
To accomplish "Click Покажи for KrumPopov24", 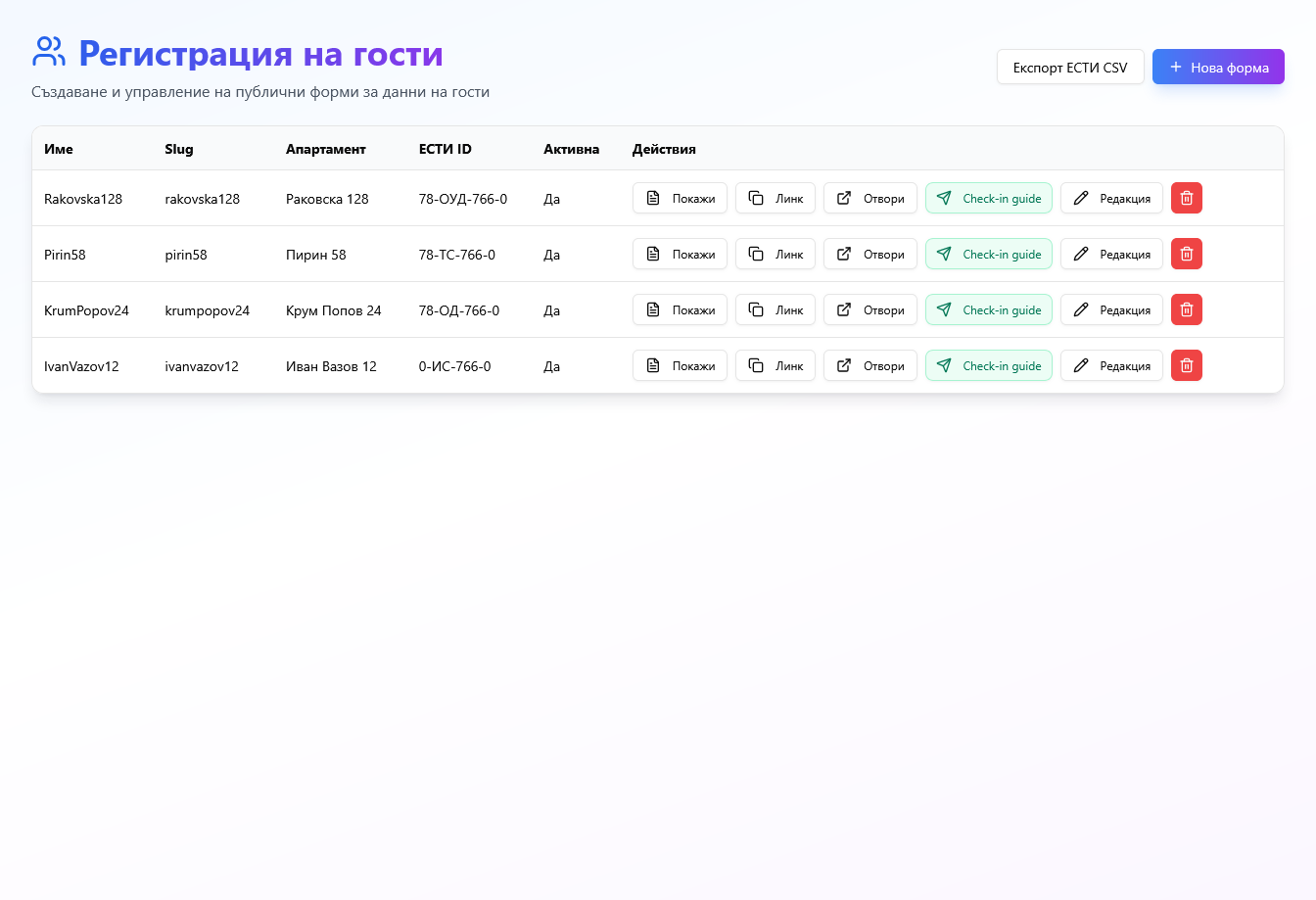I will 680,309.
